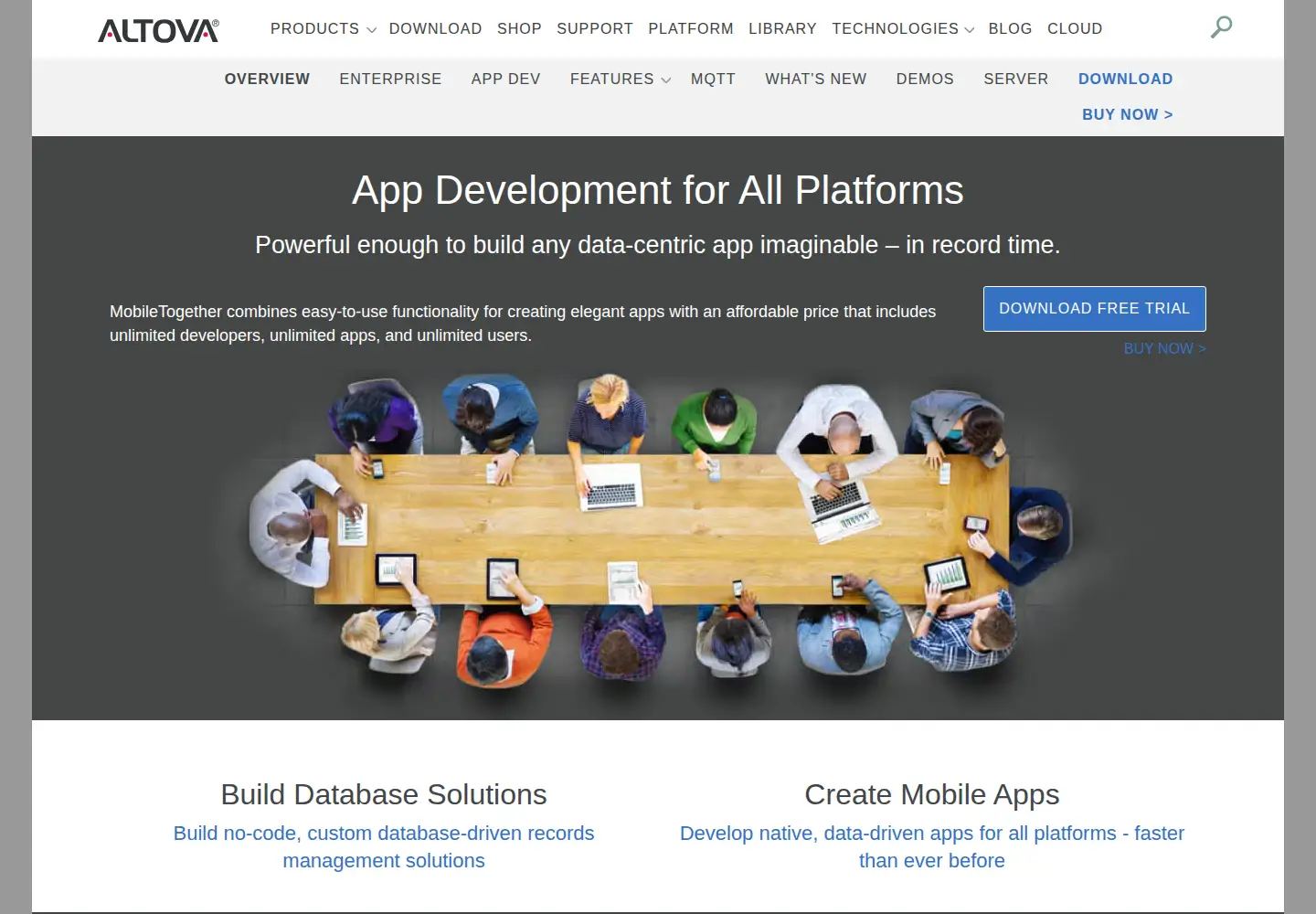The width and height of the screenshot is (1316, 914).
Task: Open the search magnifier icon
Action: (x=1221, y=27)
